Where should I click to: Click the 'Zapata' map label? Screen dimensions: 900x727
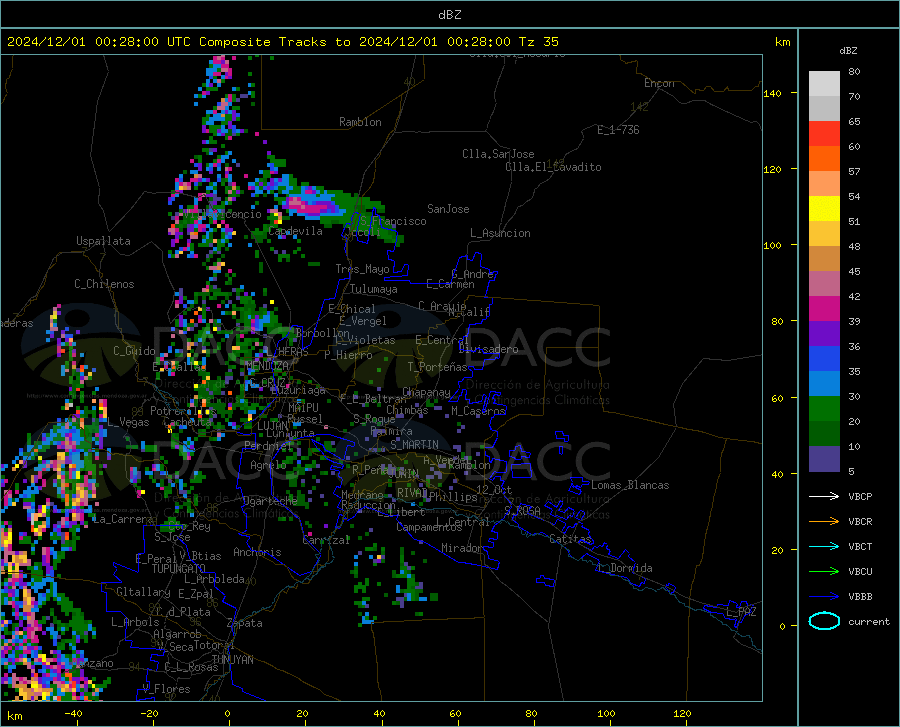pyautogui.click(x=245, y=623)
